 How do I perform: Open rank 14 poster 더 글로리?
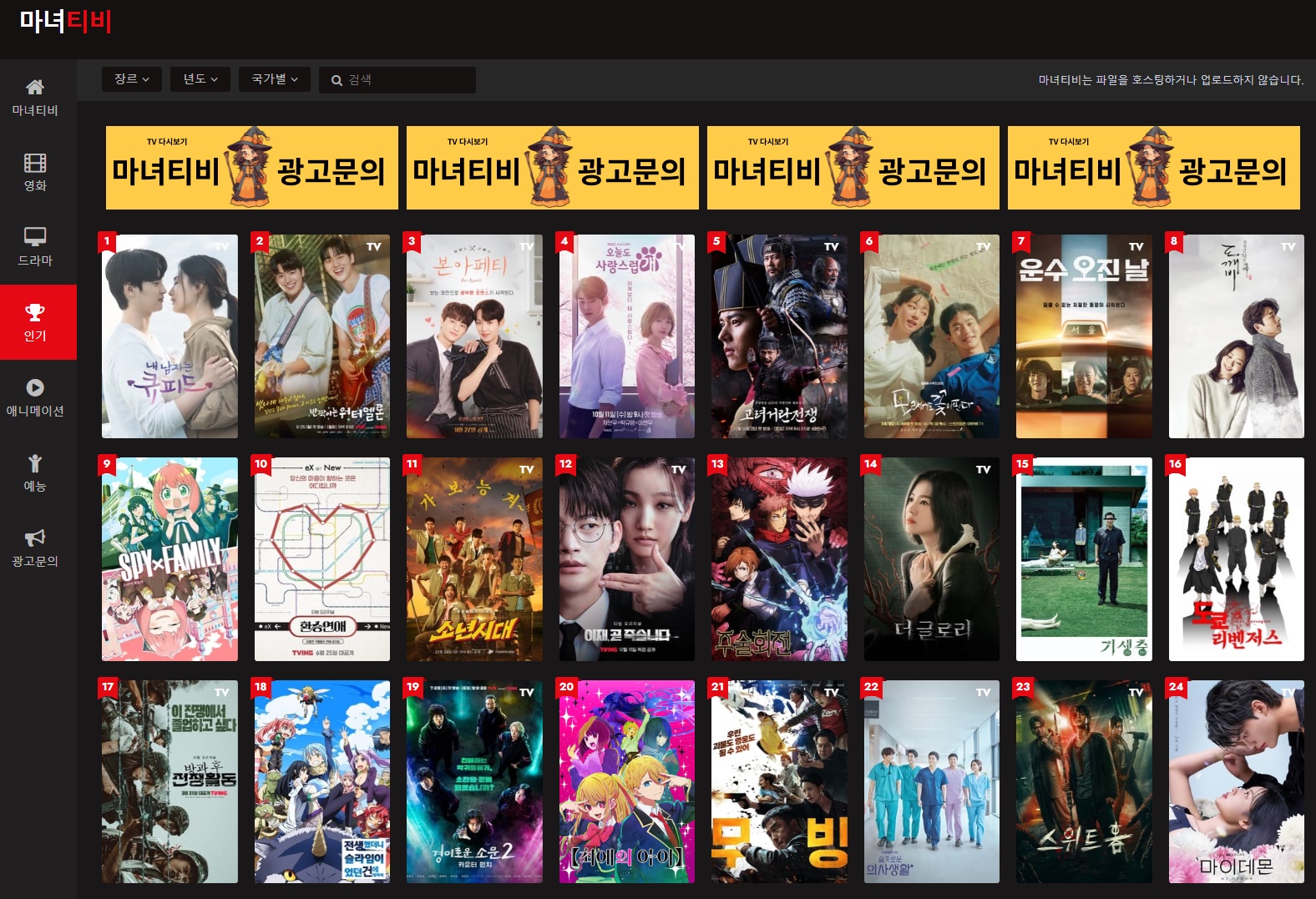pyautogui.click(x=932, y=559)
